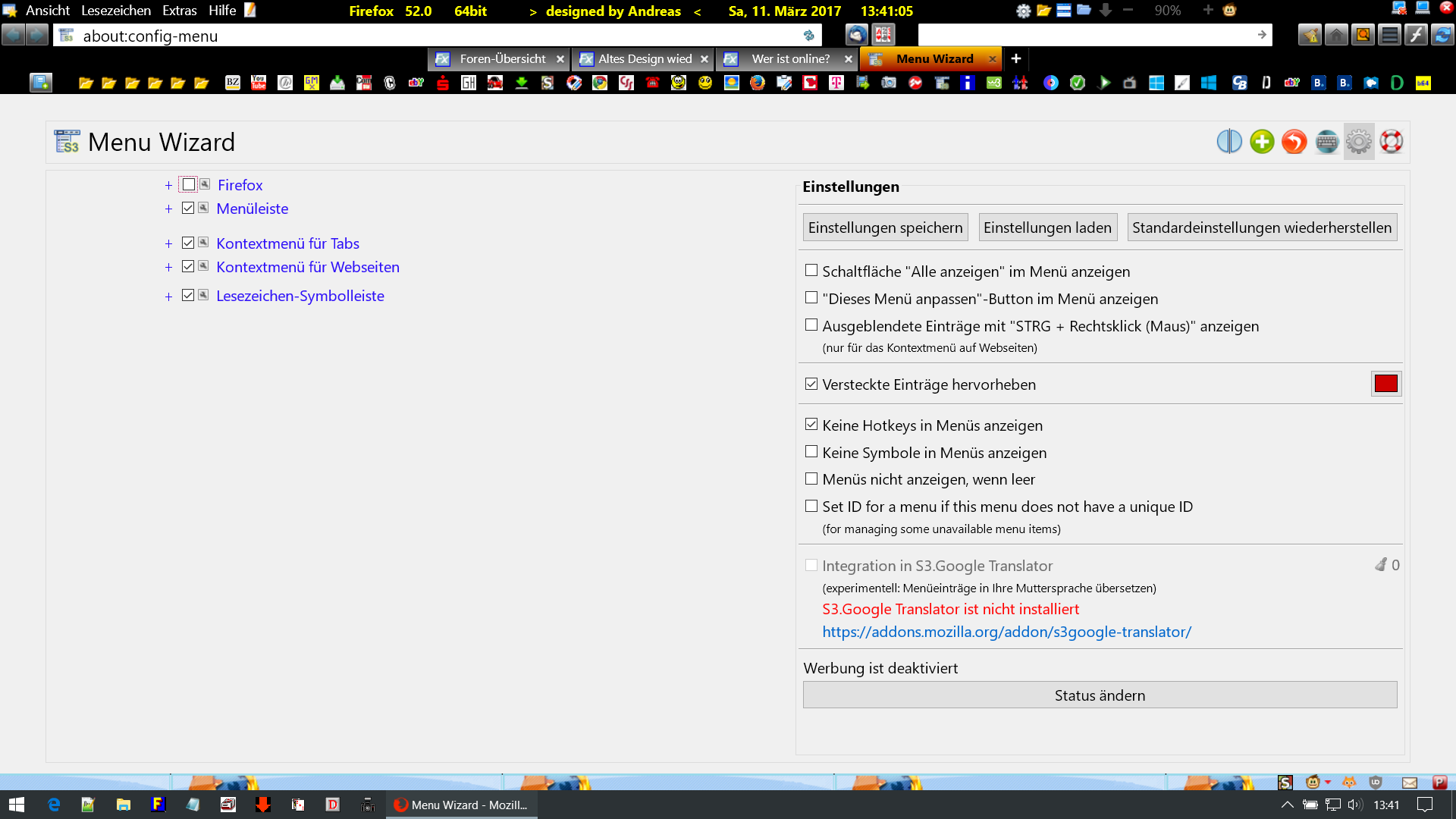This screenshot has height=819, width=1456.
Task: Expand the Lesezeichen-Symbolleiste tree node
Action: tap(168, 297)
